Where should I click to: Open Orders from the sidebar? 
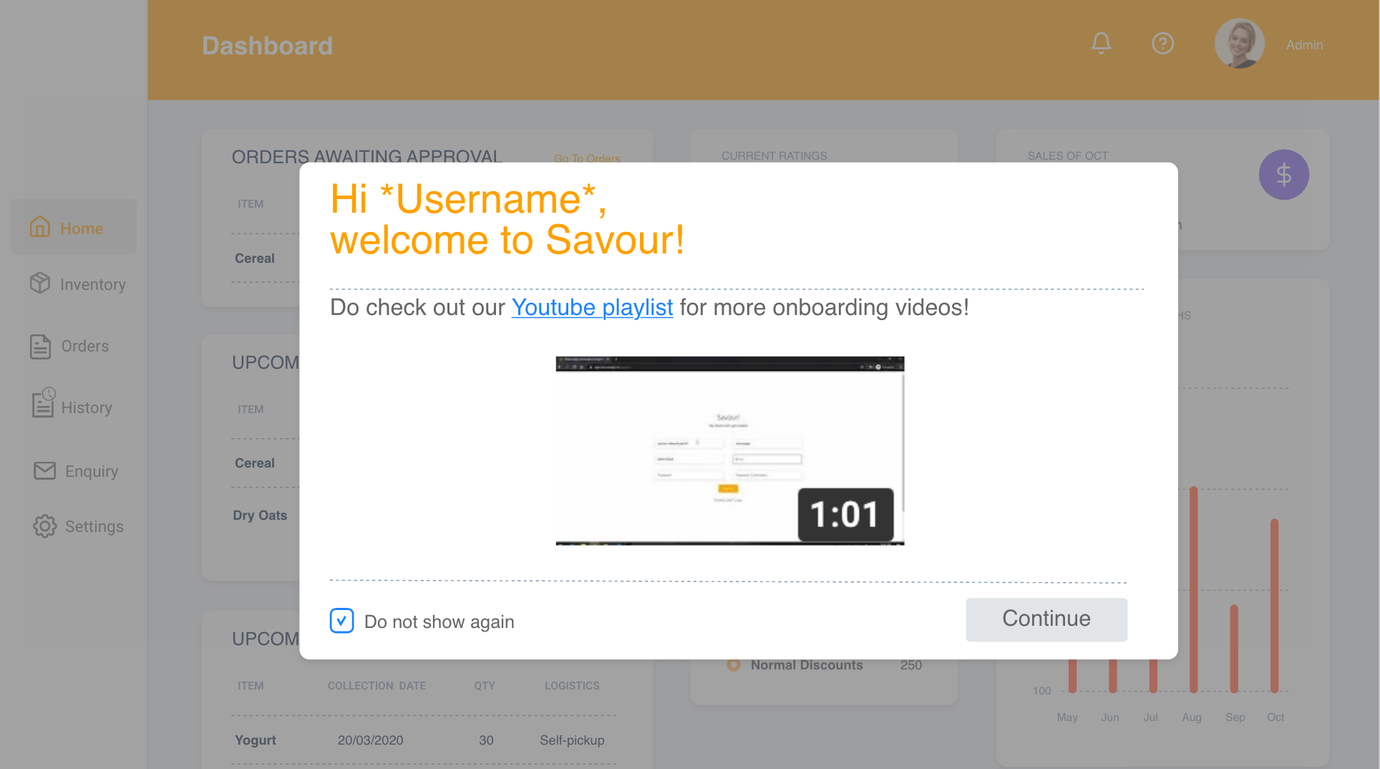70,346
